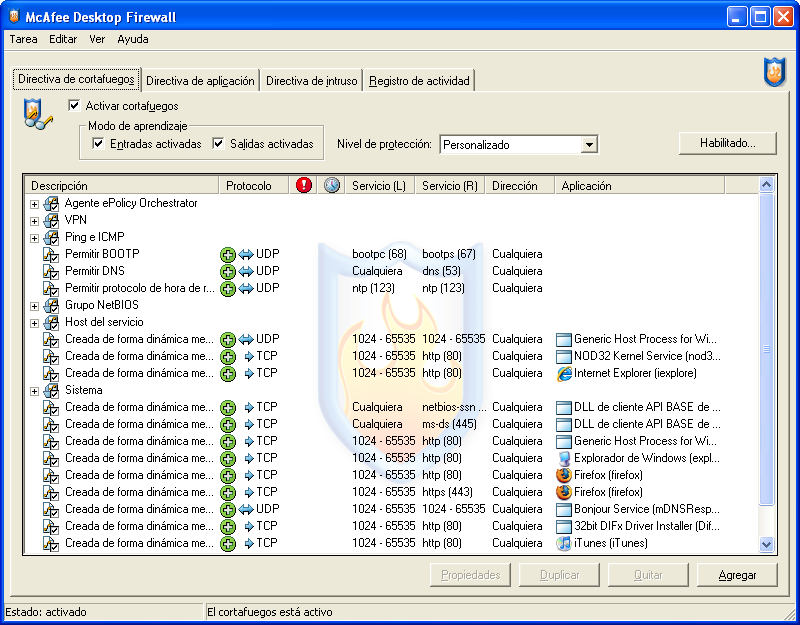800x625 pixels.
Task: Click the Quitar button
Action: point(648,575)
